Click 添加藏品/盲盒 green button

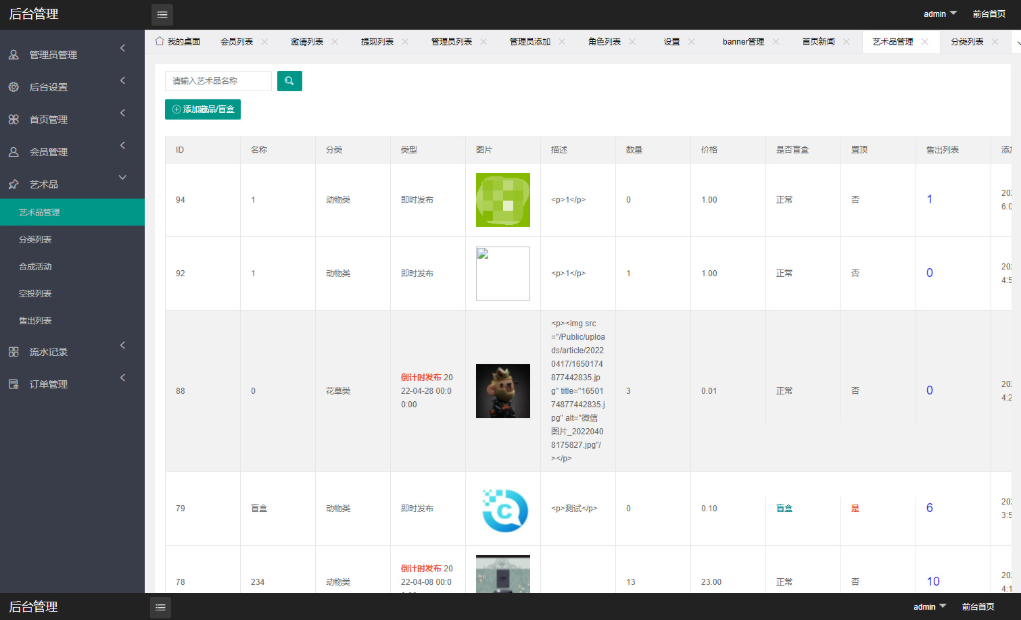point(203,109)
